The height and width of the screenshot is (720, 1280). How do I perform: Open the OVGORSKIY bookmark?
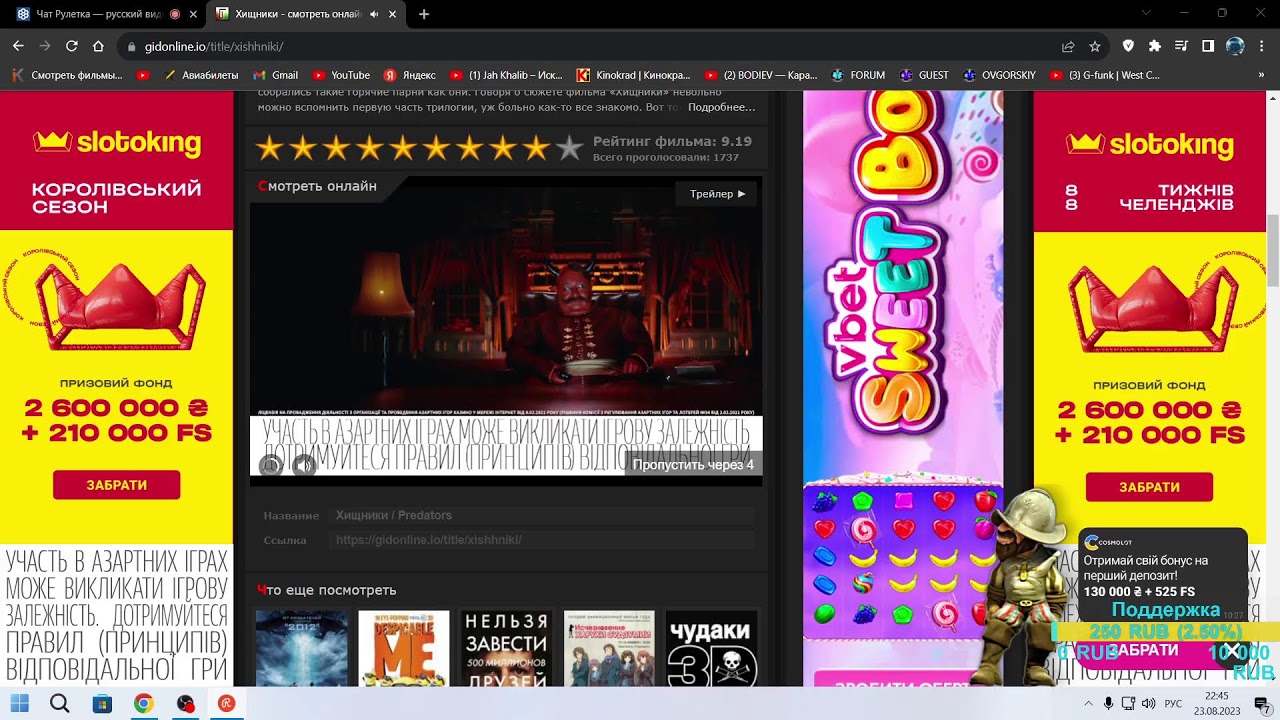(x=999, y=75)
